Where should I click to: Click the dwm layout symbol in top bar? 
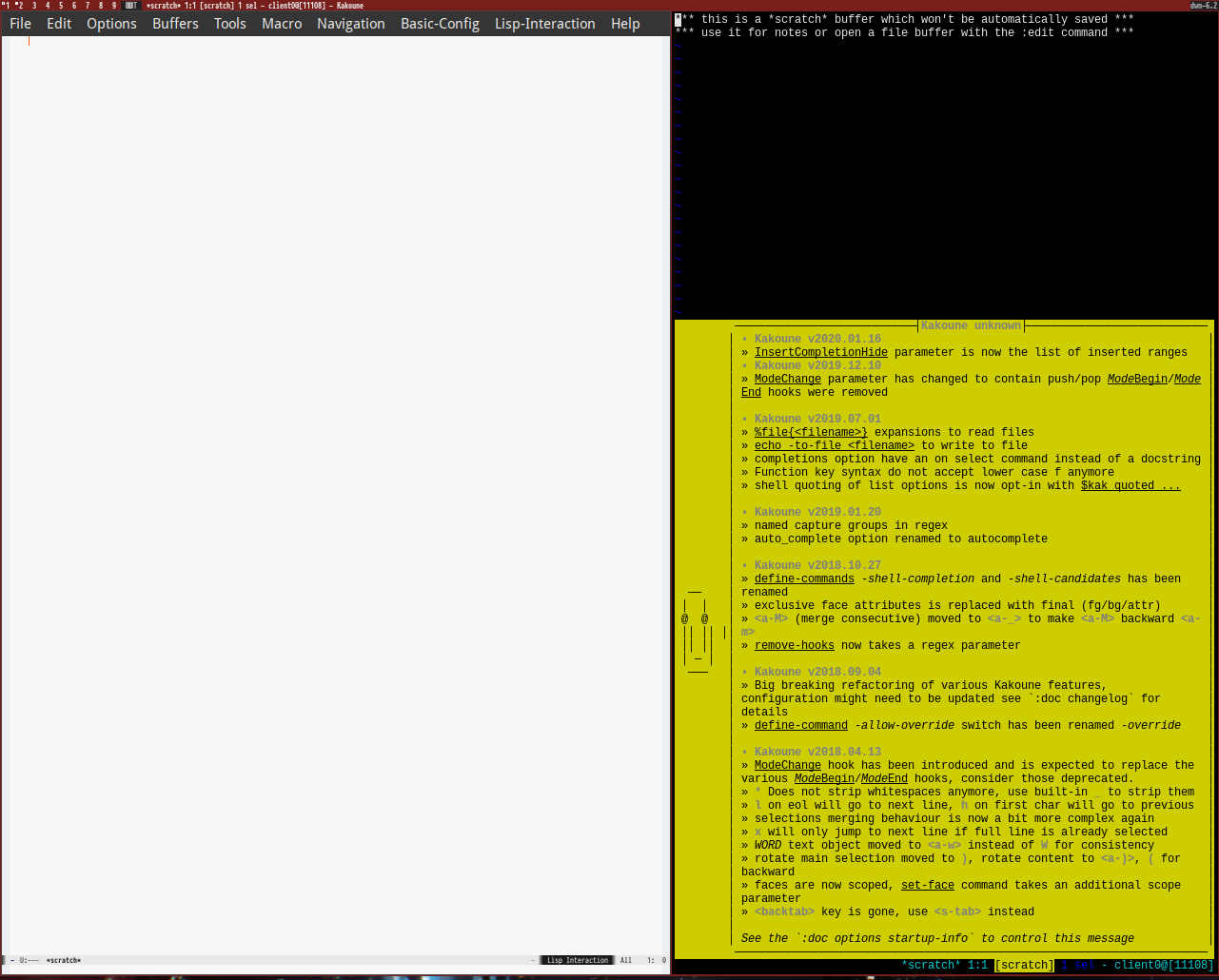coord(131,6)
